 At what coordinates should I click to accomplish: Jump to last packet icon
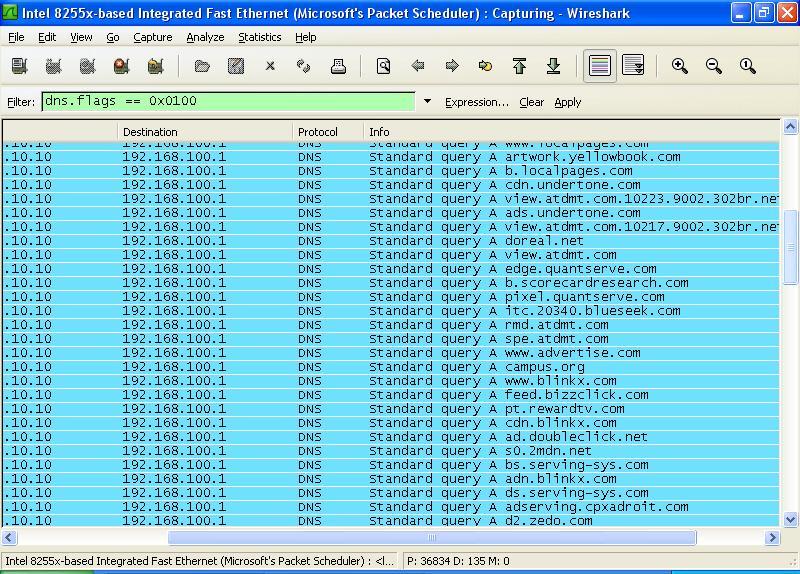click(x=554, y=66)
